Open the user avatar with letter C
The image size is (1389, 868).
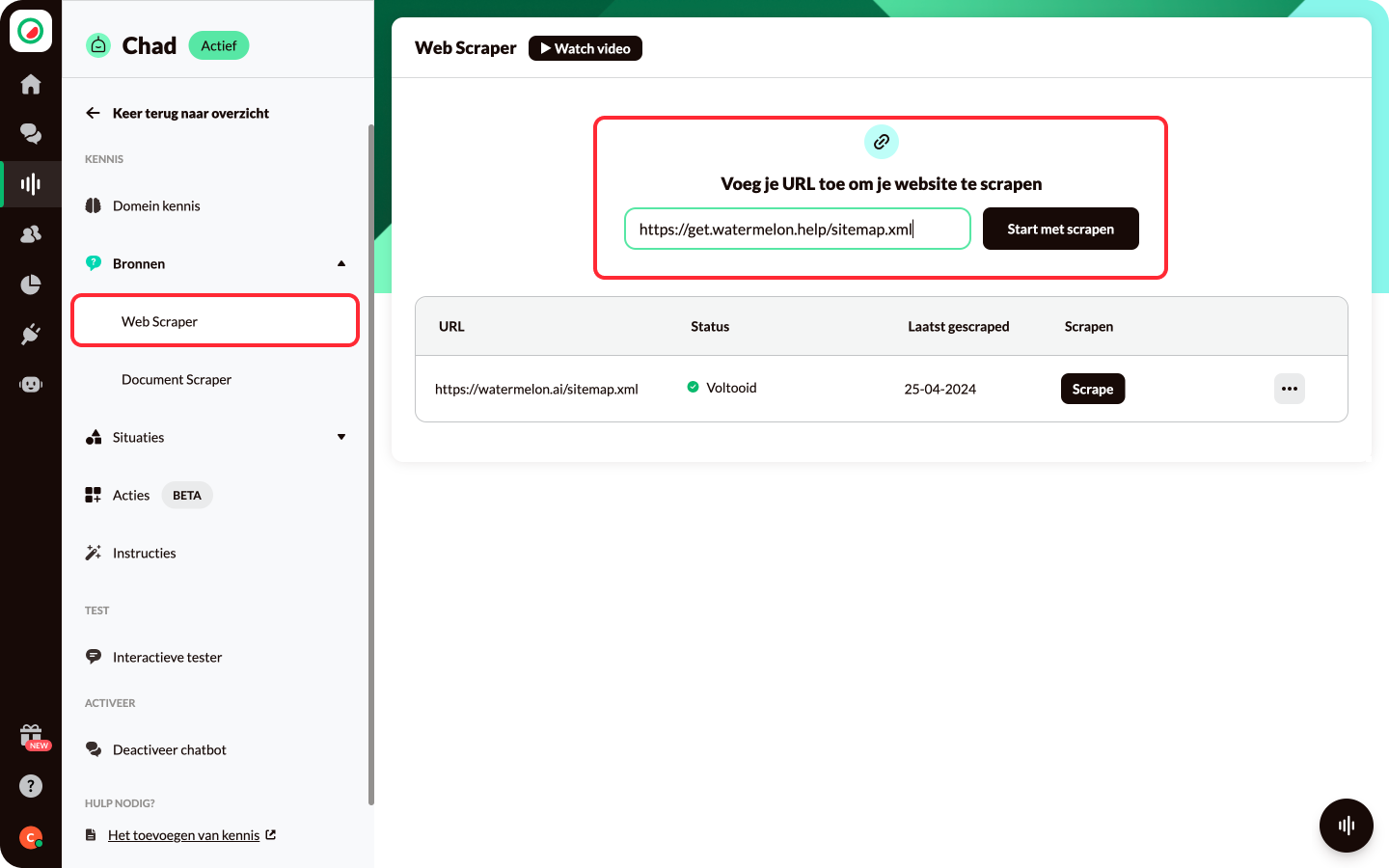[x=31, y=837]
